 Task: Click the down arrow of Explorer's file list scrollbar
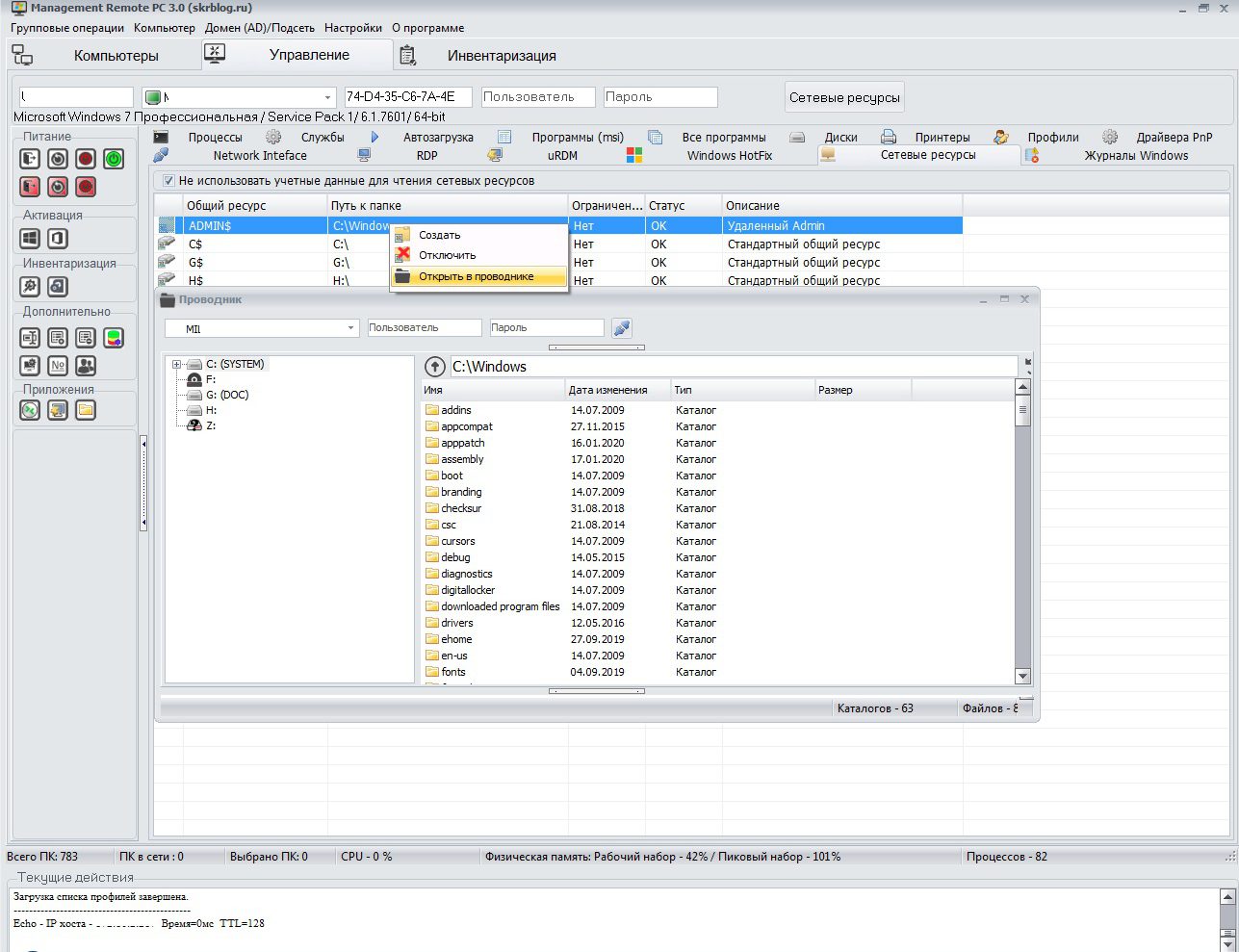click(1023, 677)
